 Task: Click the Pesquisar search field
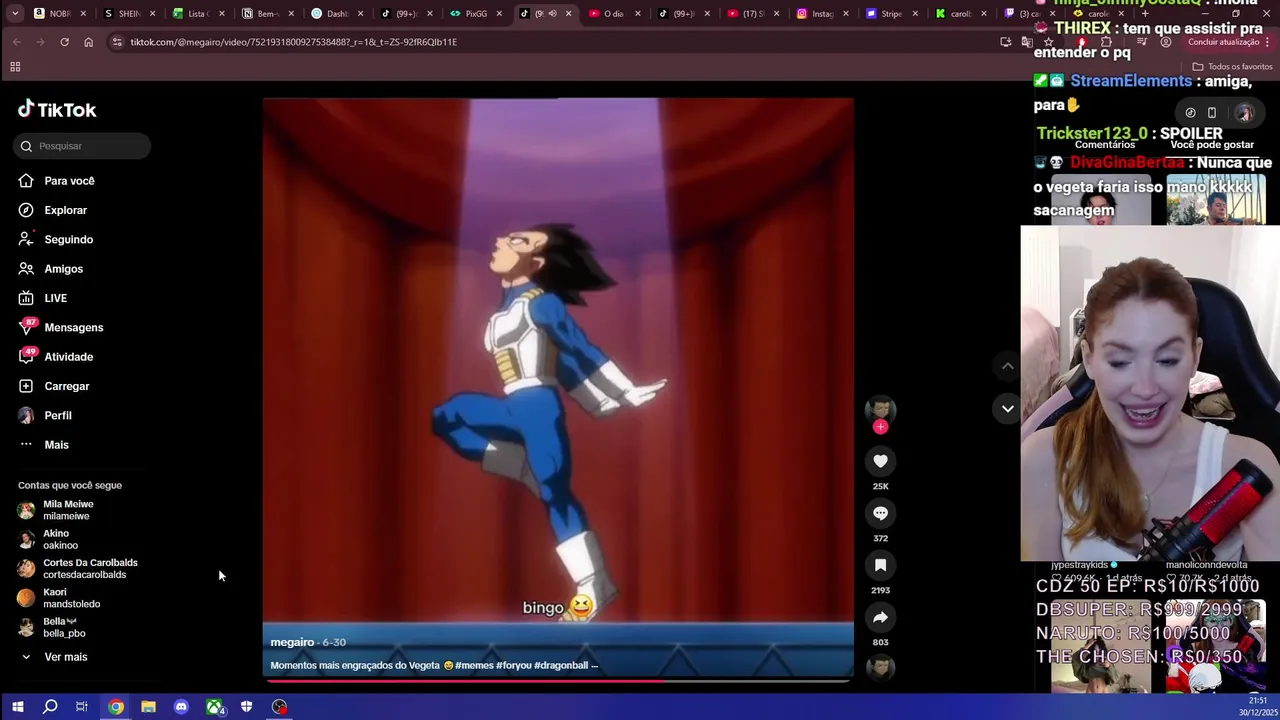(83, 146)
